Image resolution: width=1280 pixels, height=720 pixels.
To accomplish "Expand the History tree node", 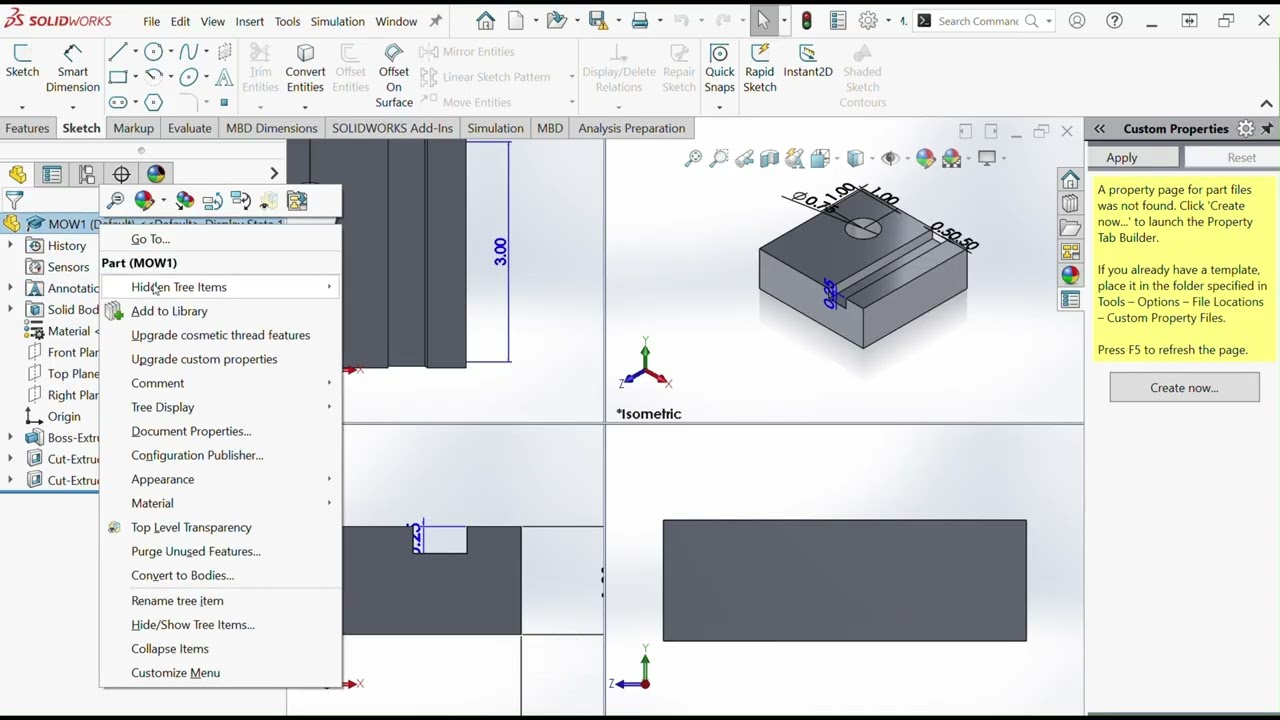I will [x=10, y=245].
